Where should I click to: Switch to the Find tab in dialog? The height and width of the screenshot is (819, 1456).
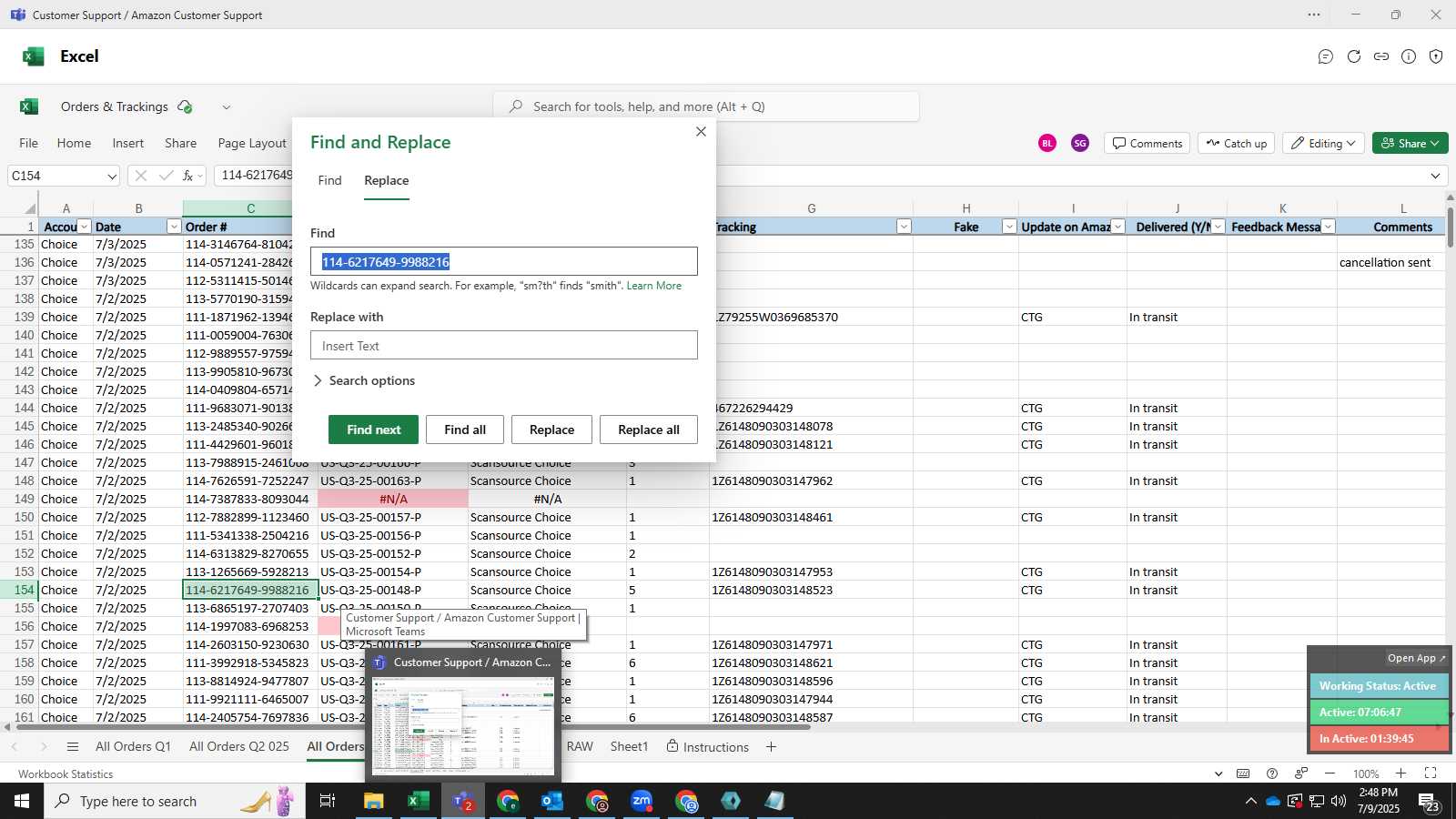[329, 180]
